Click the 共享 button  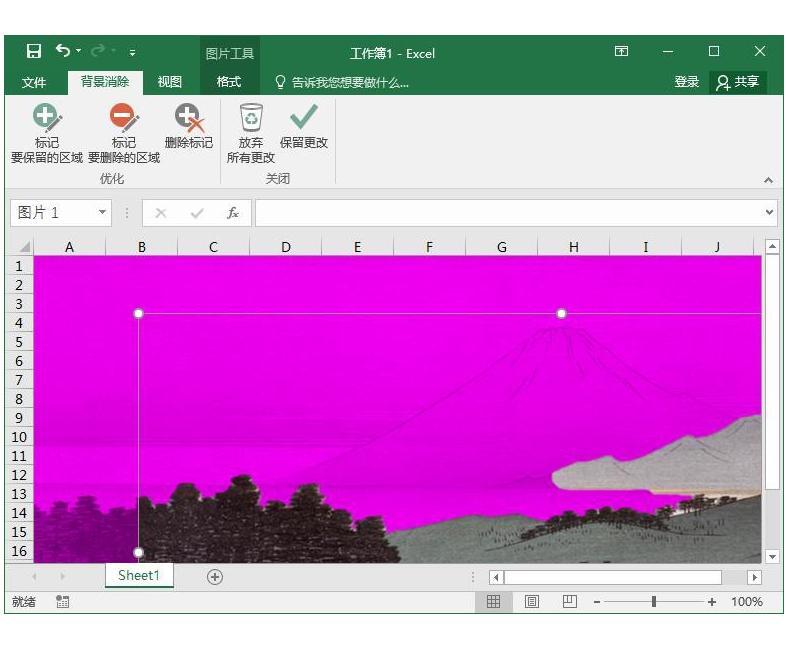tap(738, 82)
